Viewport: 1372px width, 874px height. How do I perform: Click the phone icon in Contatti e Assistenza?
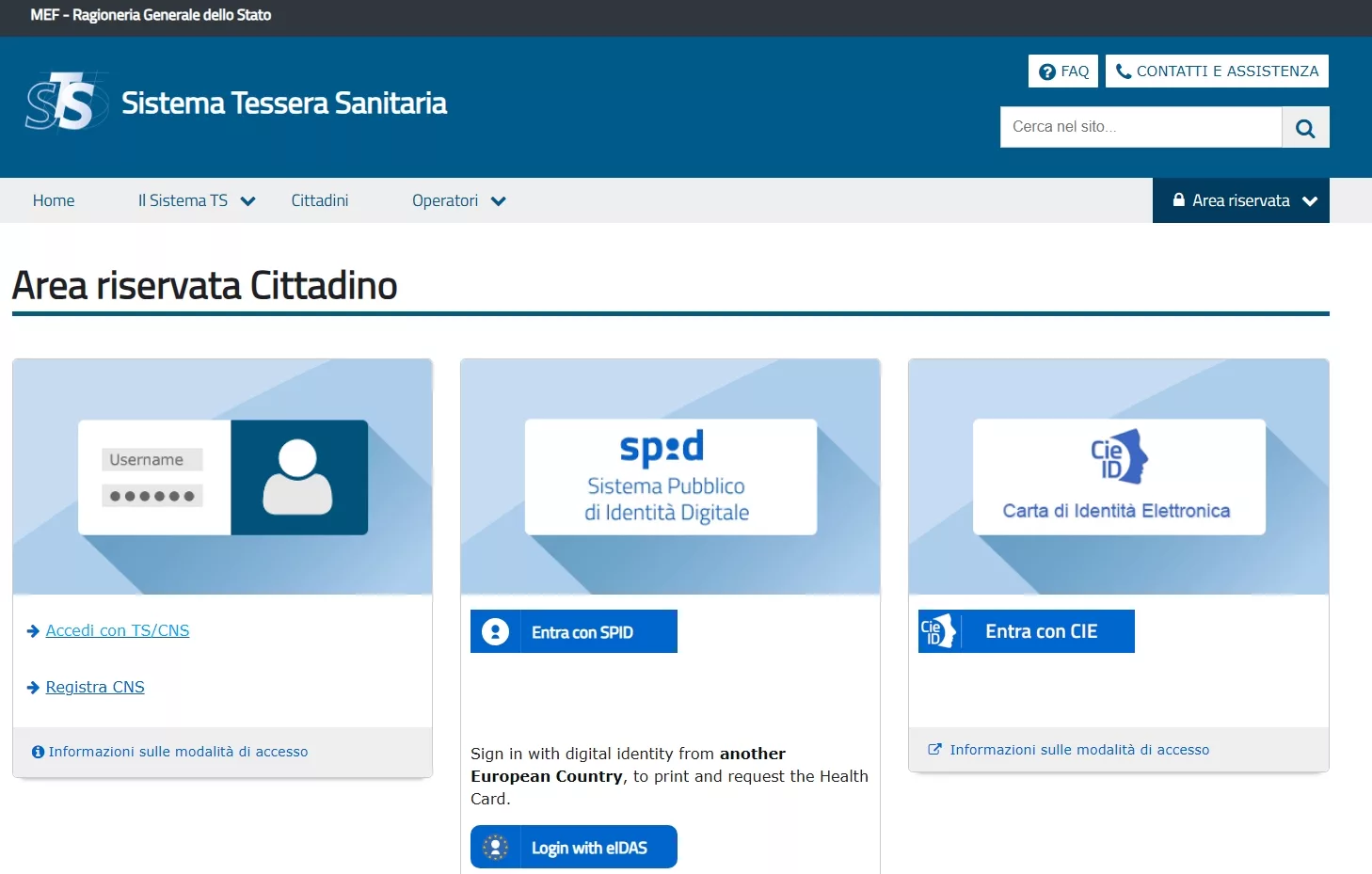(1124, 71)
